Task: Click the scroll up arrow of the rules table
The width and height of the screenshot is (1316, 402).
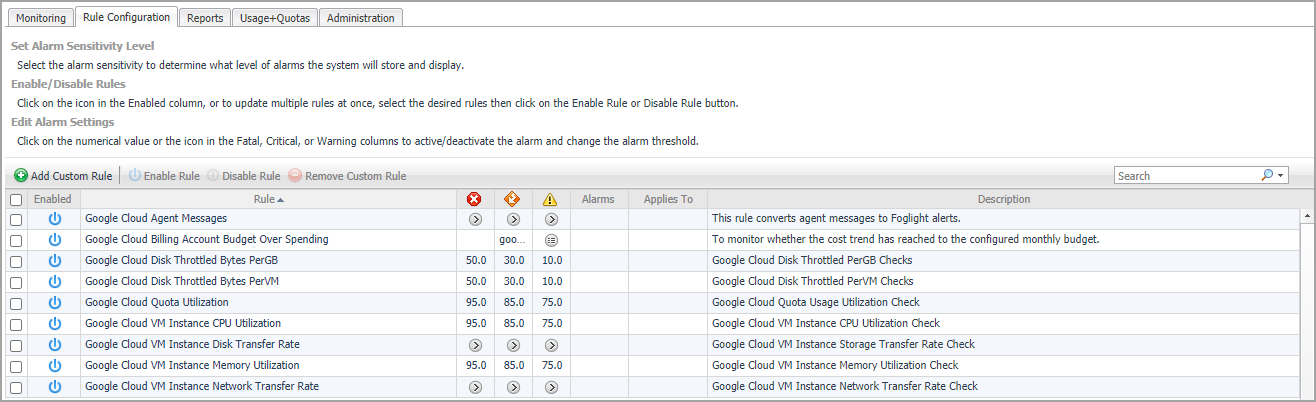Action: (x=1307, y=216)
